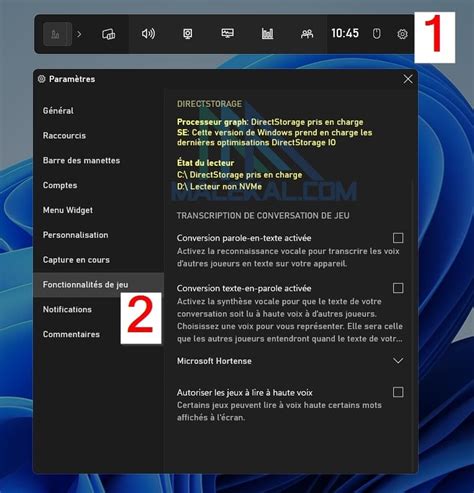Open the Xbox Social people icon
This screenshot has height=493, width=474.
tap(307, 34)
